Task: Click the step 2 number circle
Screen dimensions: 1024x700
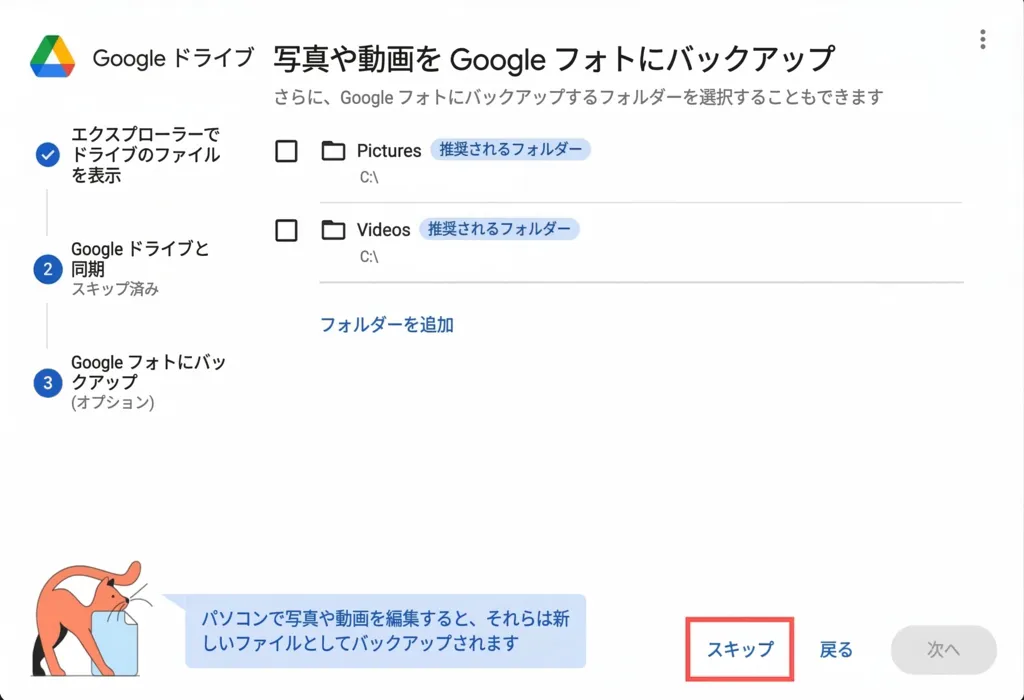Action: point(47,269)
